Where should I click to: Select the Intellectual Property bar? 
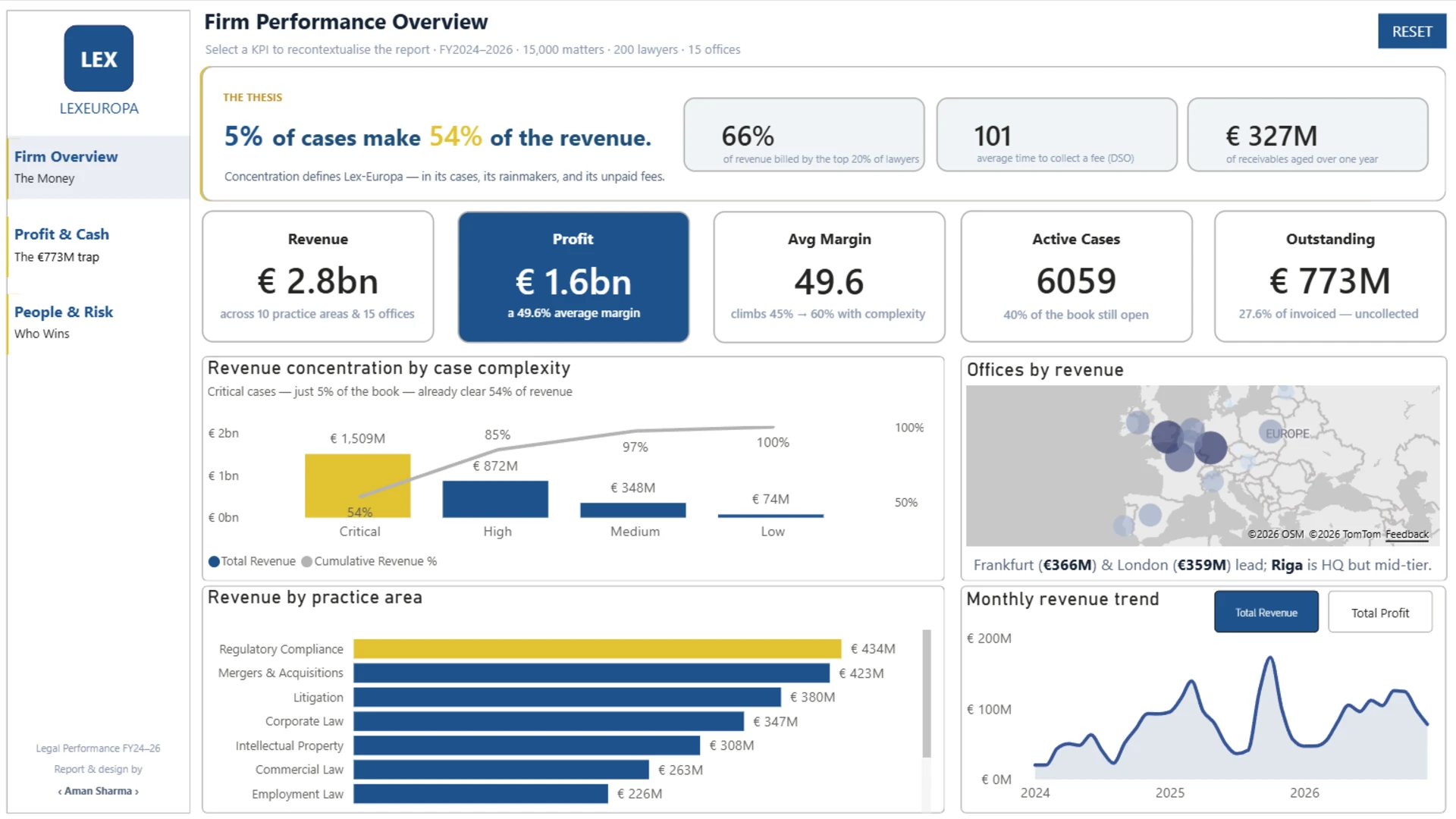point(527,745)
